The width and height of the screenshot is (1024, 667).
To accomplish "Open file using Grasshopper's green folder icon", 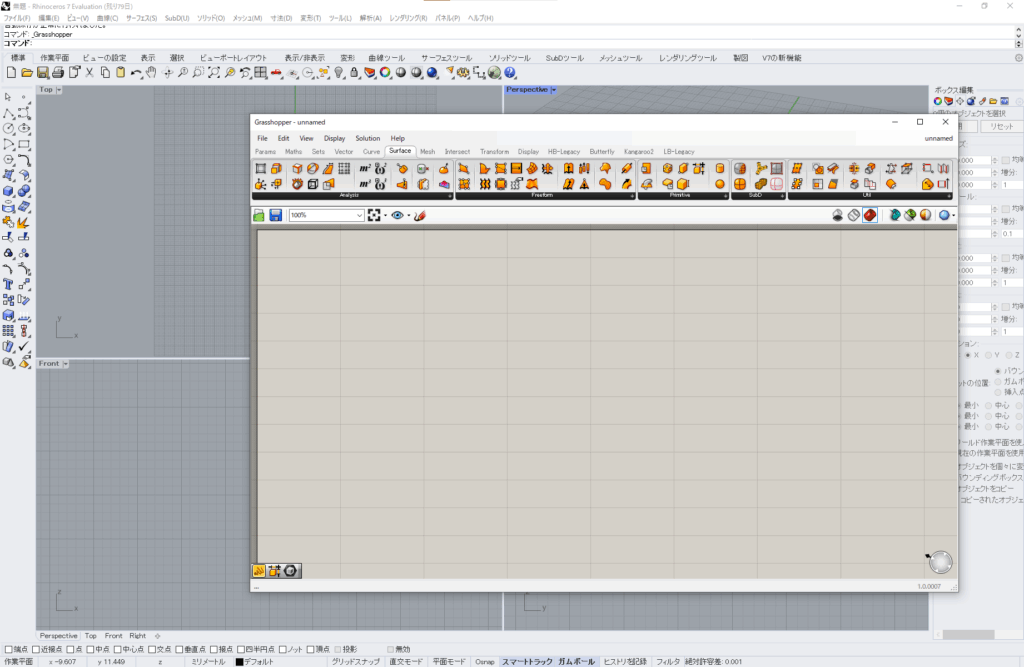I will pos(259,215).
